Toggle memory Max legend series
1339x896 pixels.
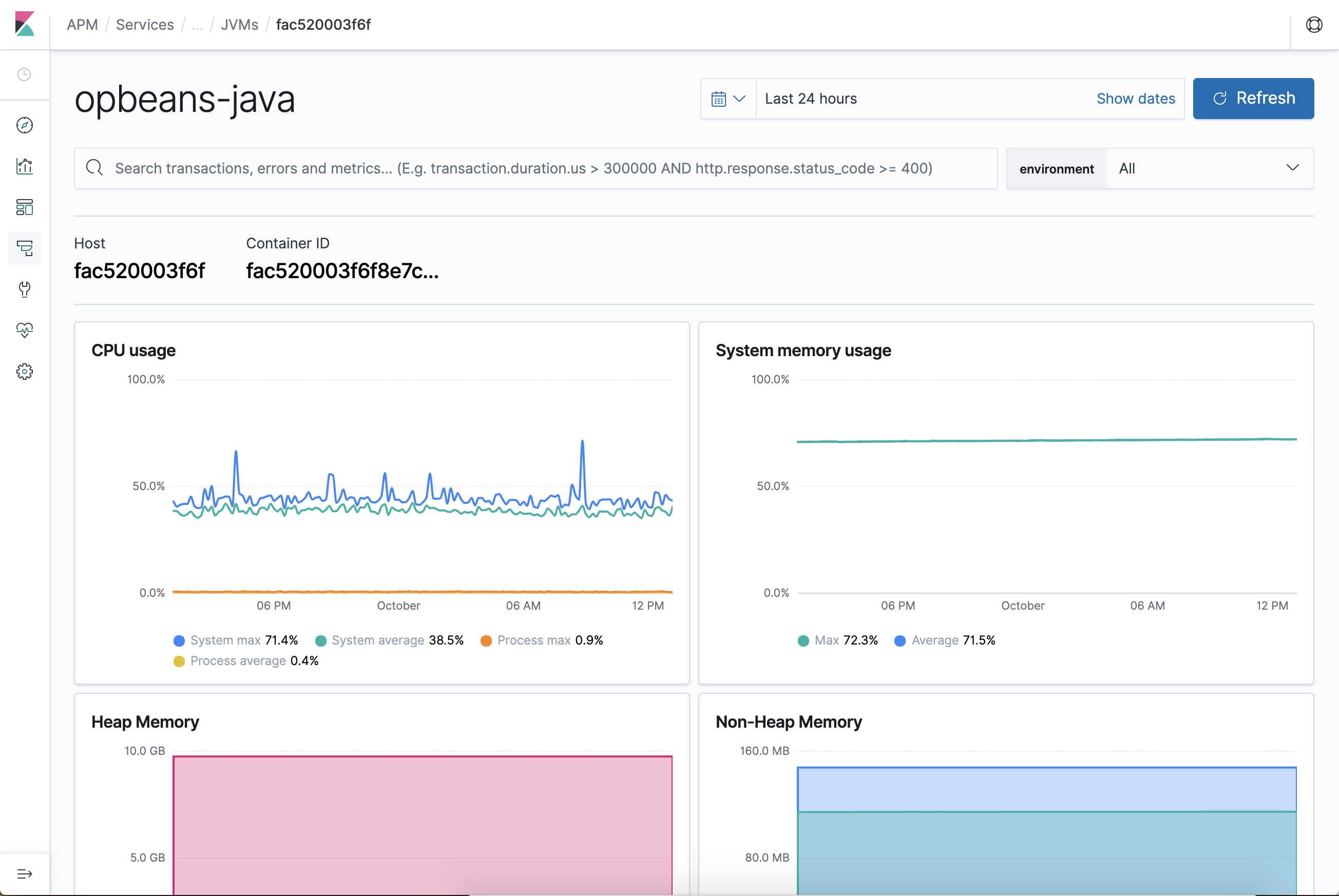point(837,640)
